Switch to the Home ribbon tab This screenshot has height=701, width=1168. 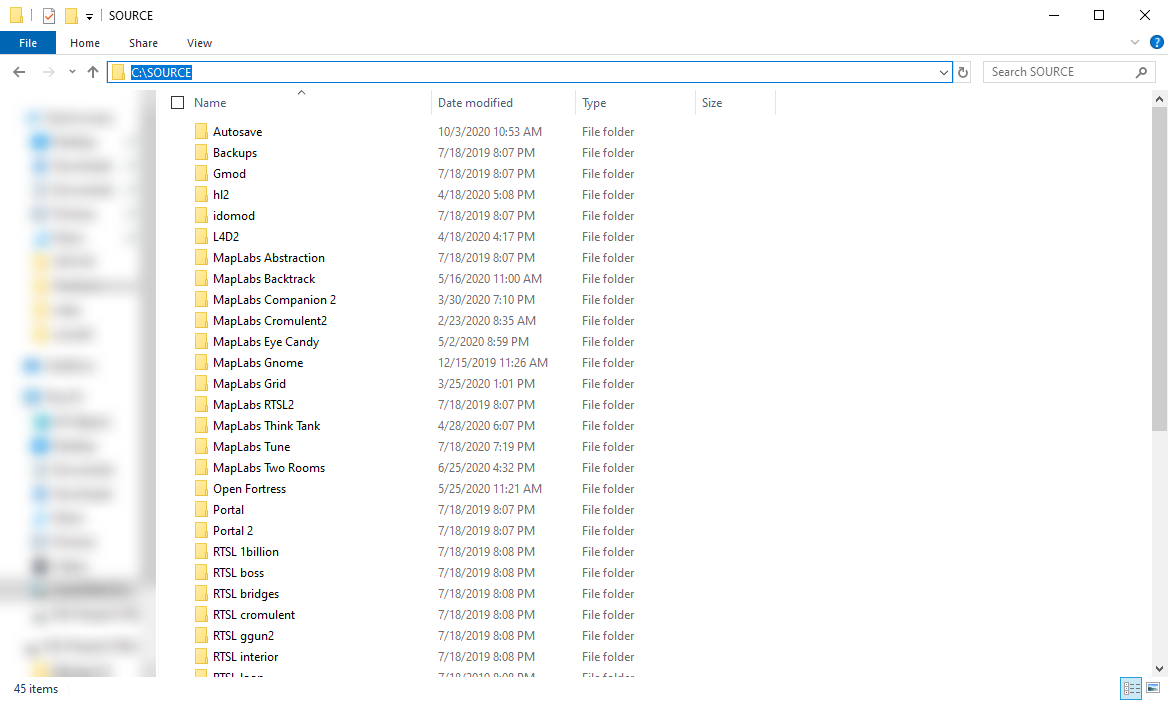coord(85,43)
